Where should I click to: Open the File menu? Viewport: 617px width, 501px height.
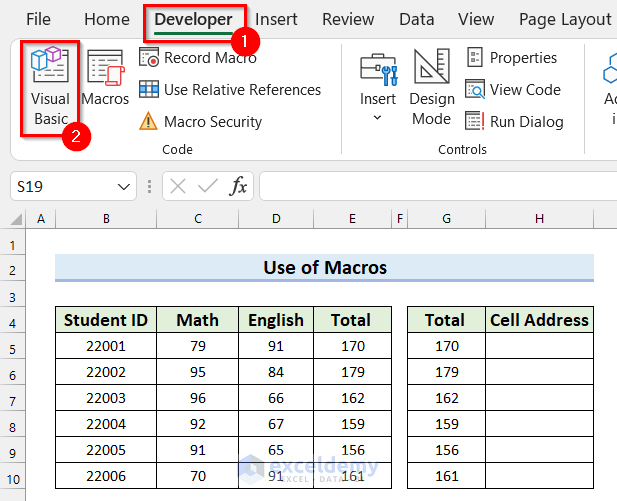pyautogui.click(x=38, y=19)
